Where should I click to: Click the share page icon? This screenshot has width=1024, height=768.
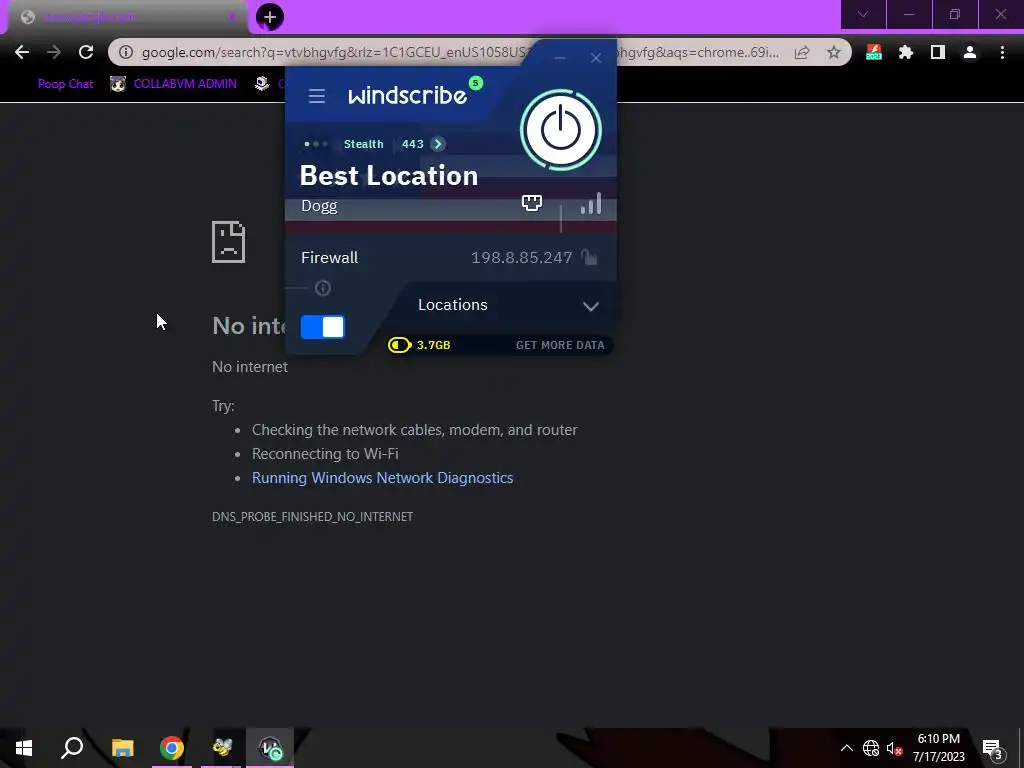[x=802, y=52]
